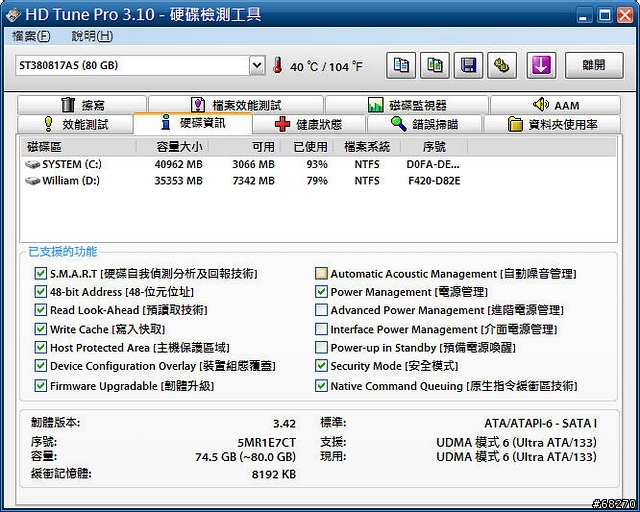Open the 檔案(F) menu
Image resolution: width=640 pixels, height=512 pixels.
tap(31, 36)
